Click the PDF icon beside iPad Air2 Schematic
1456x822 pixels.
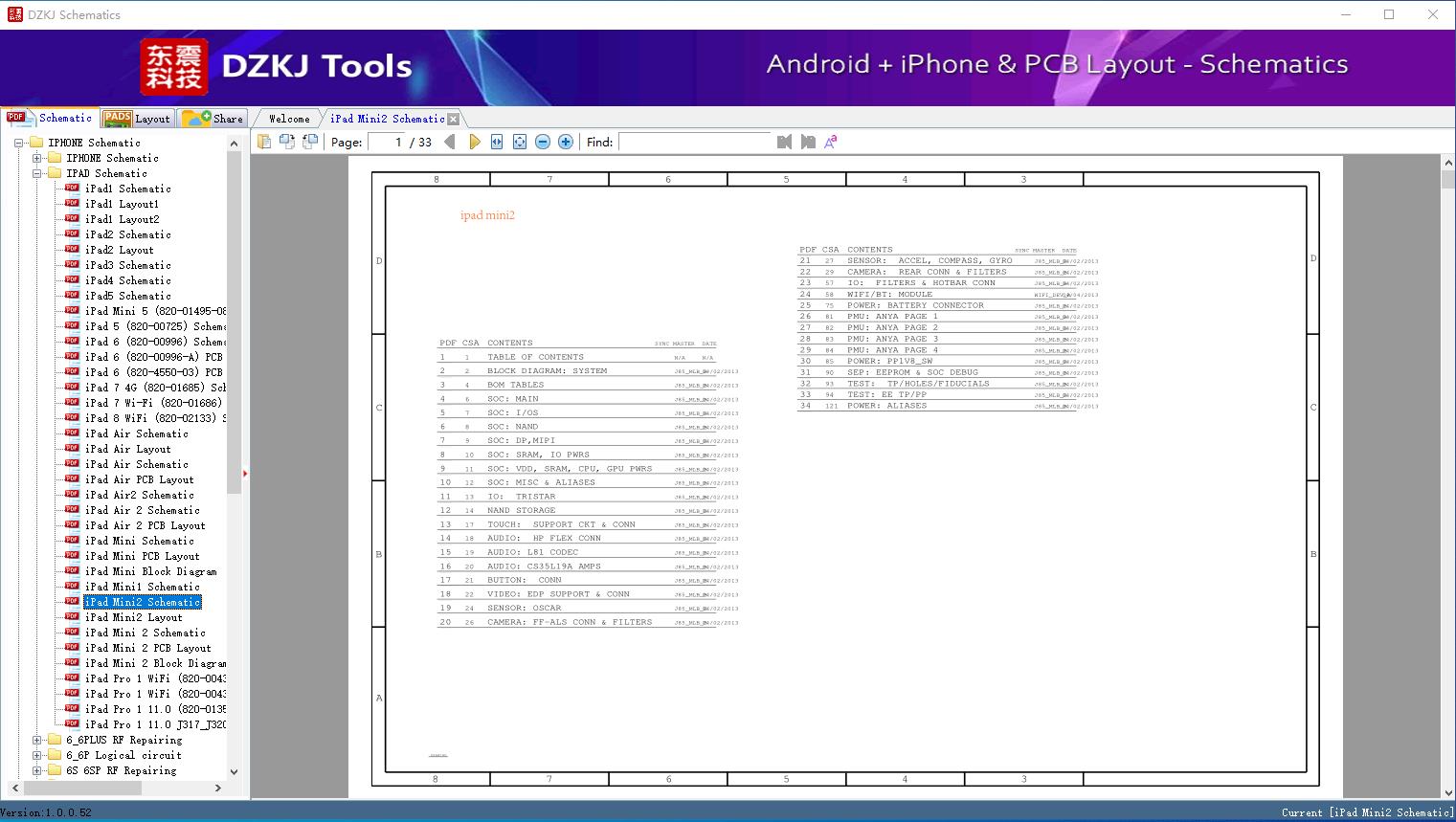coord(72,495)
